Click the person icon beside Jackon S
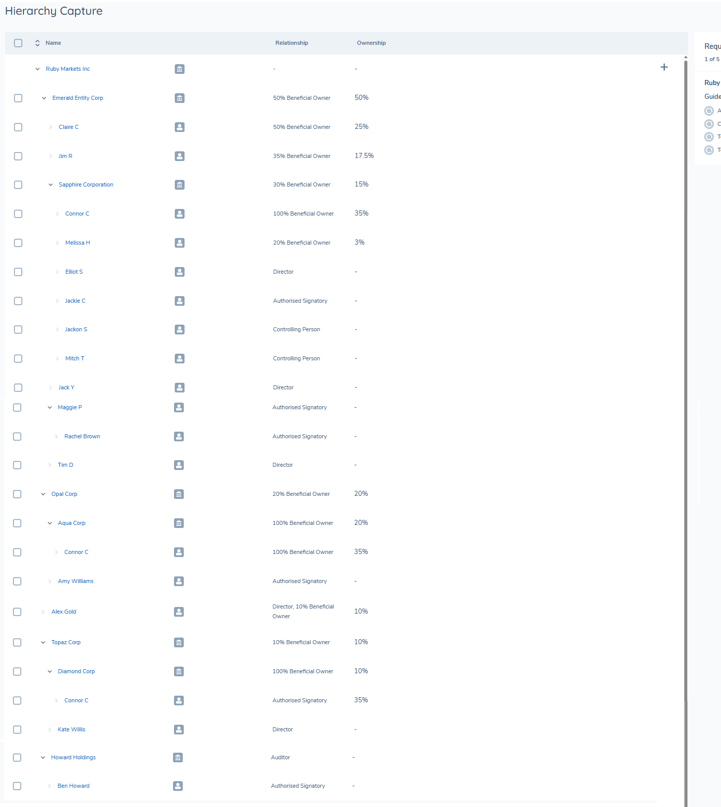This screenshot has height=807, width=721. click(x=179, y=329)
